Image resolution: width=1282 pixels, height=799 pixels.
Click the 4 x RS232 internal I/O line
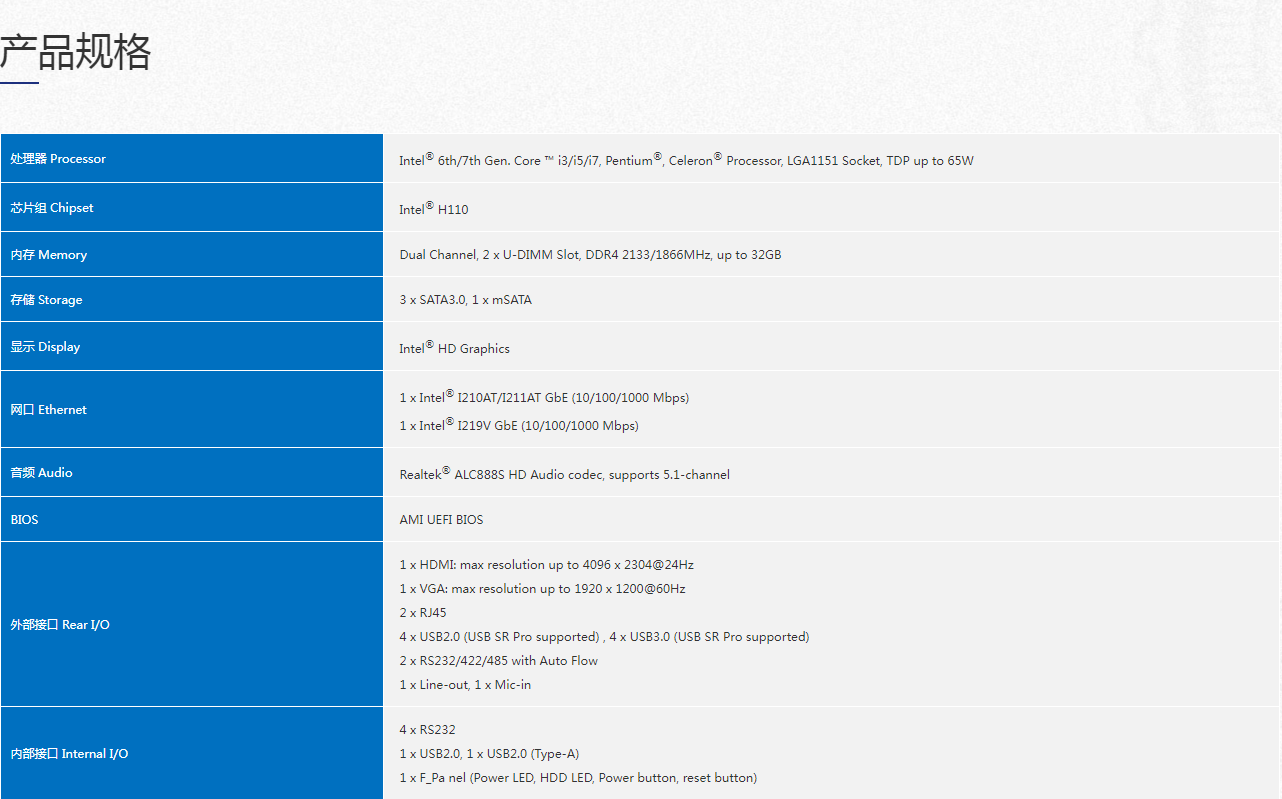pyautogui.click(x=427, y=730)
